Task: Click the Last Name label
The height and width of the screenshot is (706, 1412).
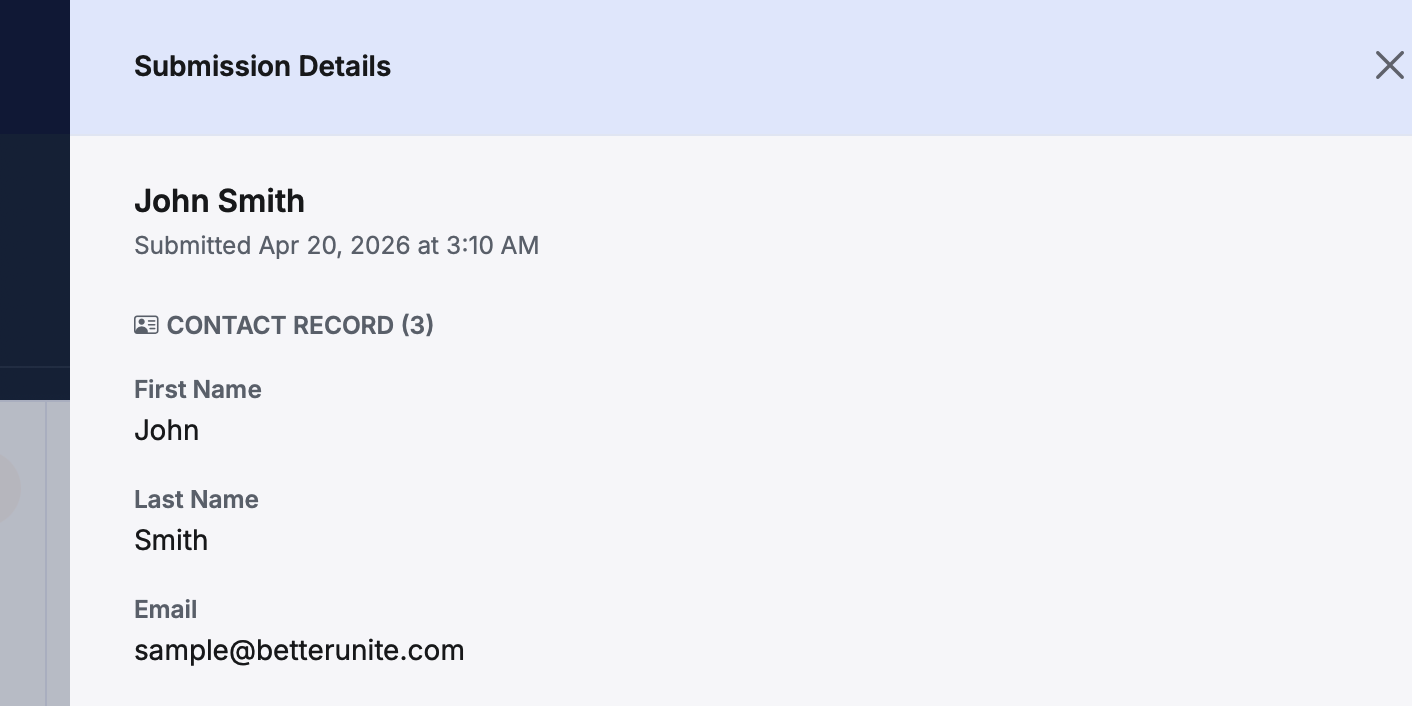Action: [196, 499]
